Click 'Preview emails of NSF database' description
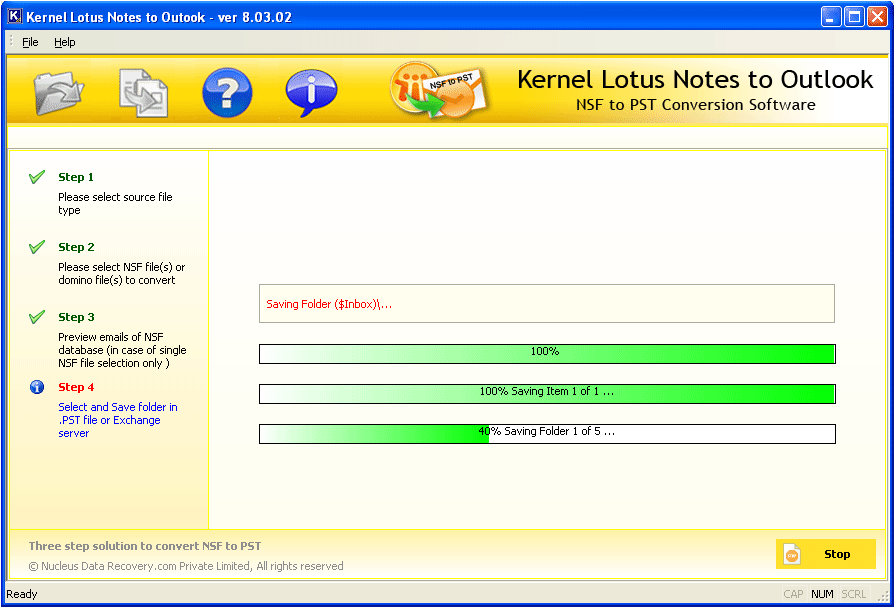 pyautogui.click(x=122, y=350)
